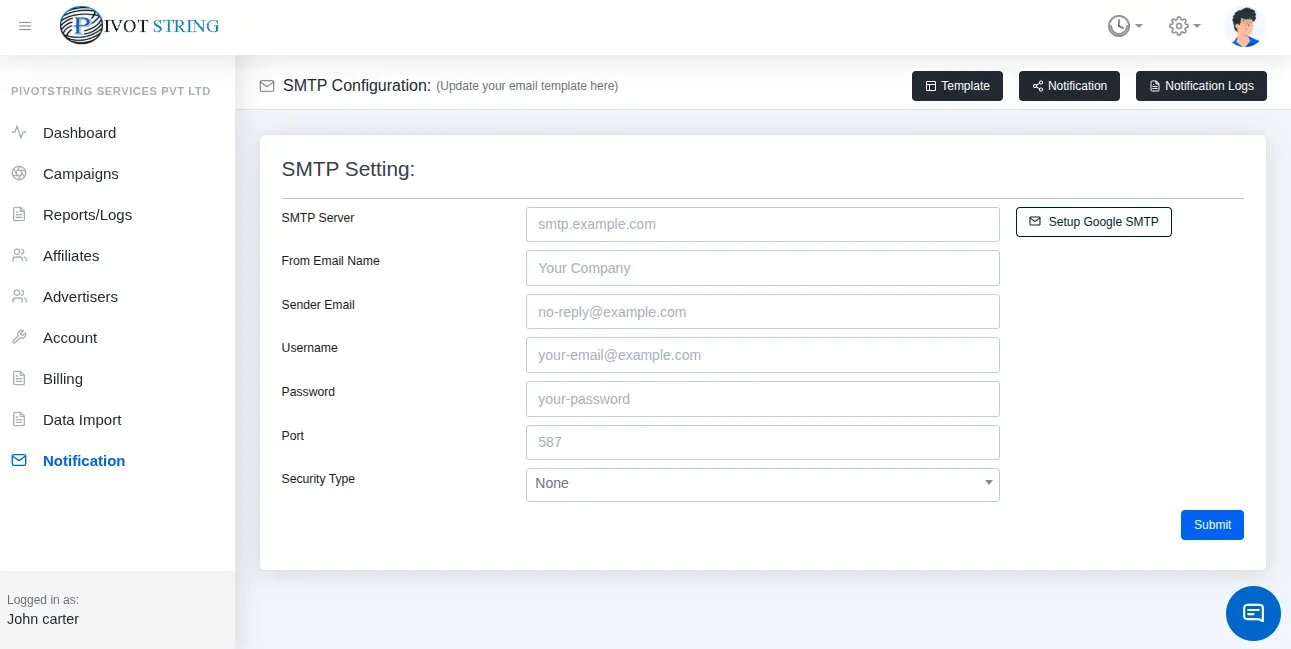This screenshot has width=1291, height=649.
Task: Click the user profile avatar picture
Action: pos(1244,26)
